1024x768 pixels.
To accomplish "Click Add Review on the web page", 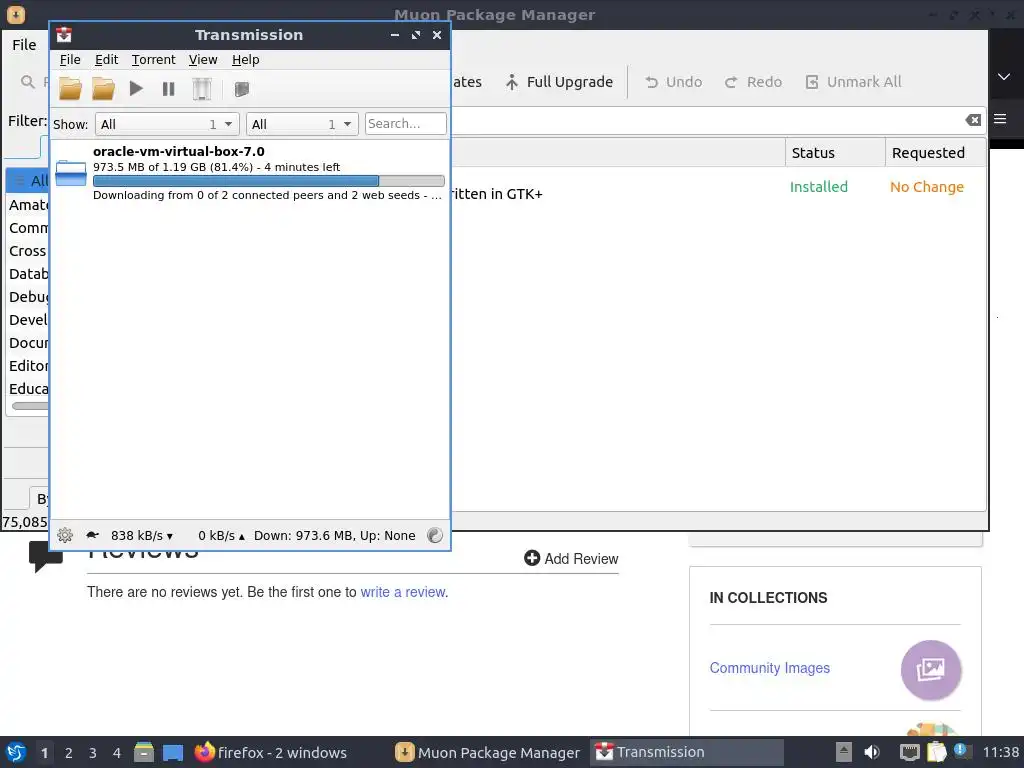I will pyautogui.click(x=571, y=558).
